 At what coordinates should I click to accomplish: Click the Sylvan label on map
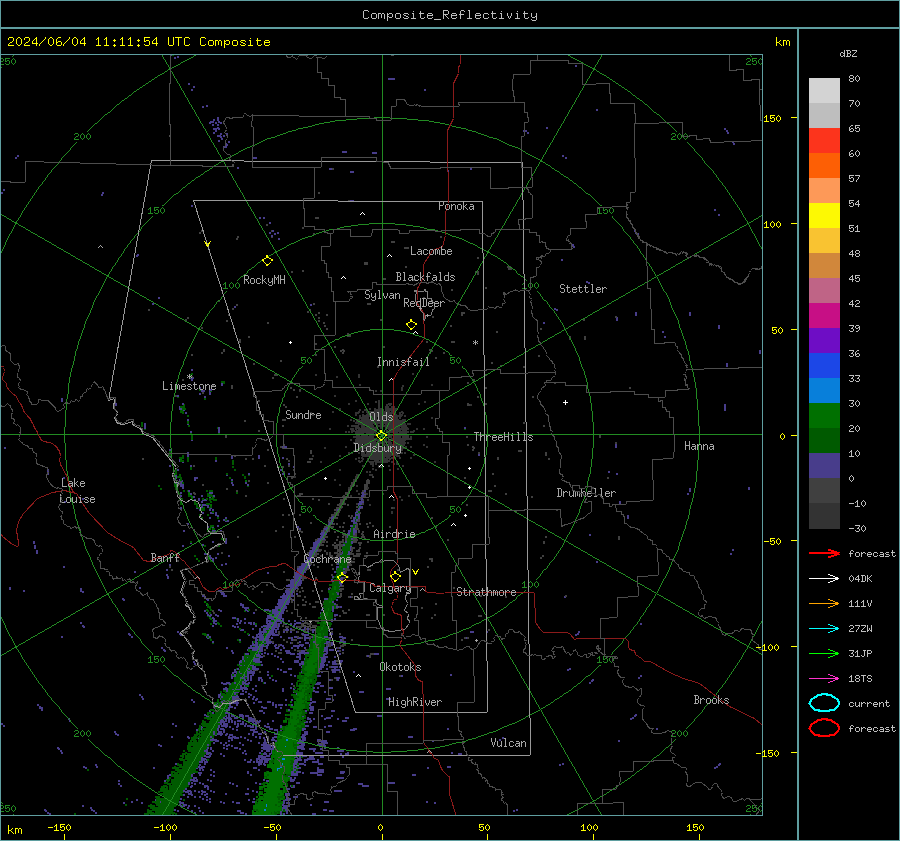point(382,295)
